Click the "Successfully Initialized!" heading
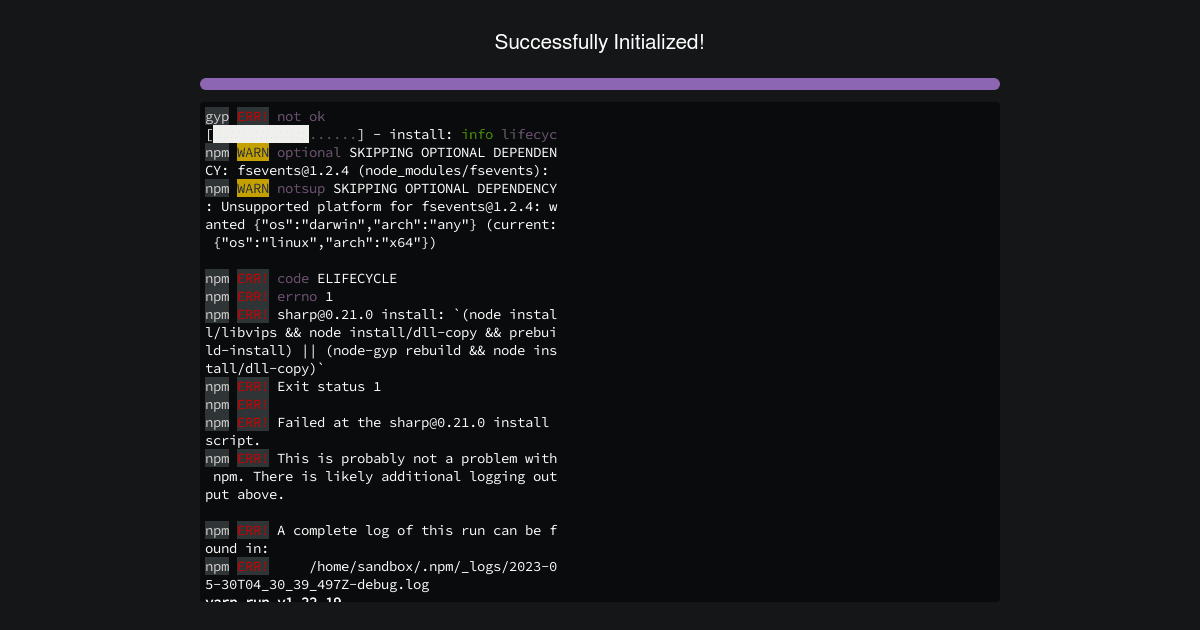The height and width of the screenshot is (630, 1200). click(599, 42)
